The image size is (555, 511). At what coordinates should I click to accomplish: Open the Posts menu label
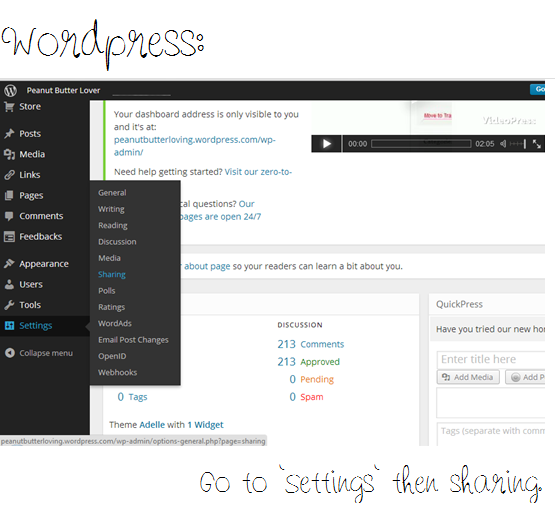click(x=30, y=134)
